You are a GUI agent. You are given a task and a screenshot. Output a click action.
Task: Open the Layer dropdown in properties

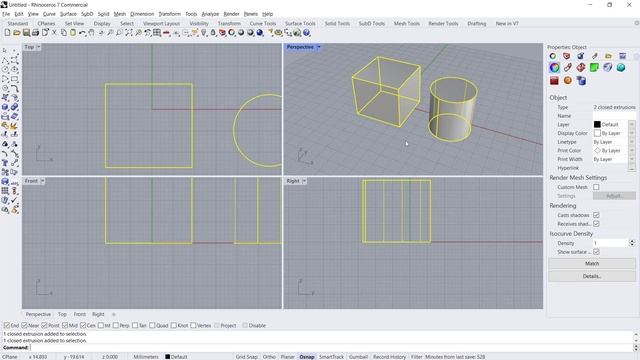(x=631, y=124)
